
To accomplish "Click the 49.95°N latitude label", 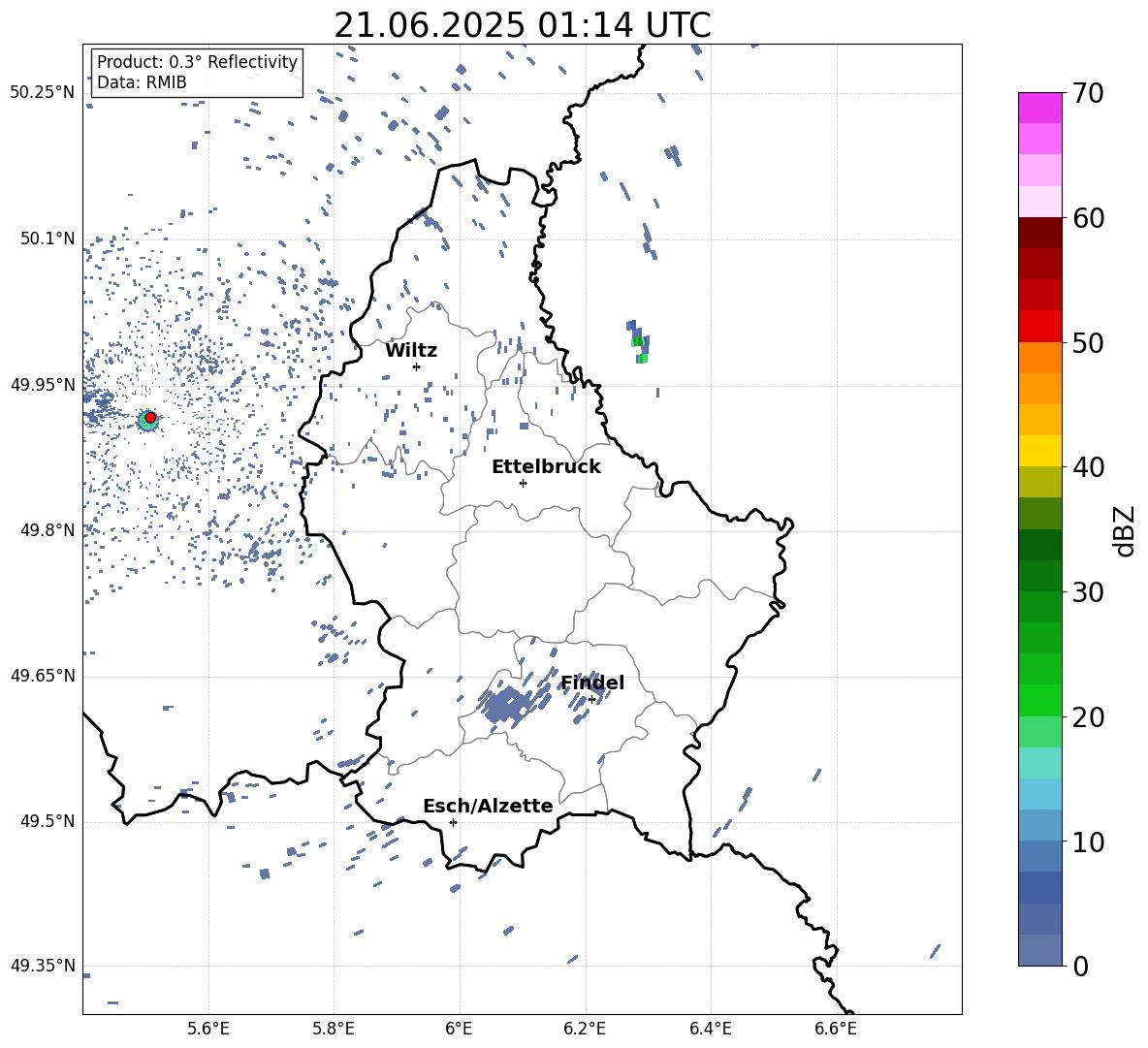I will 43,384.
